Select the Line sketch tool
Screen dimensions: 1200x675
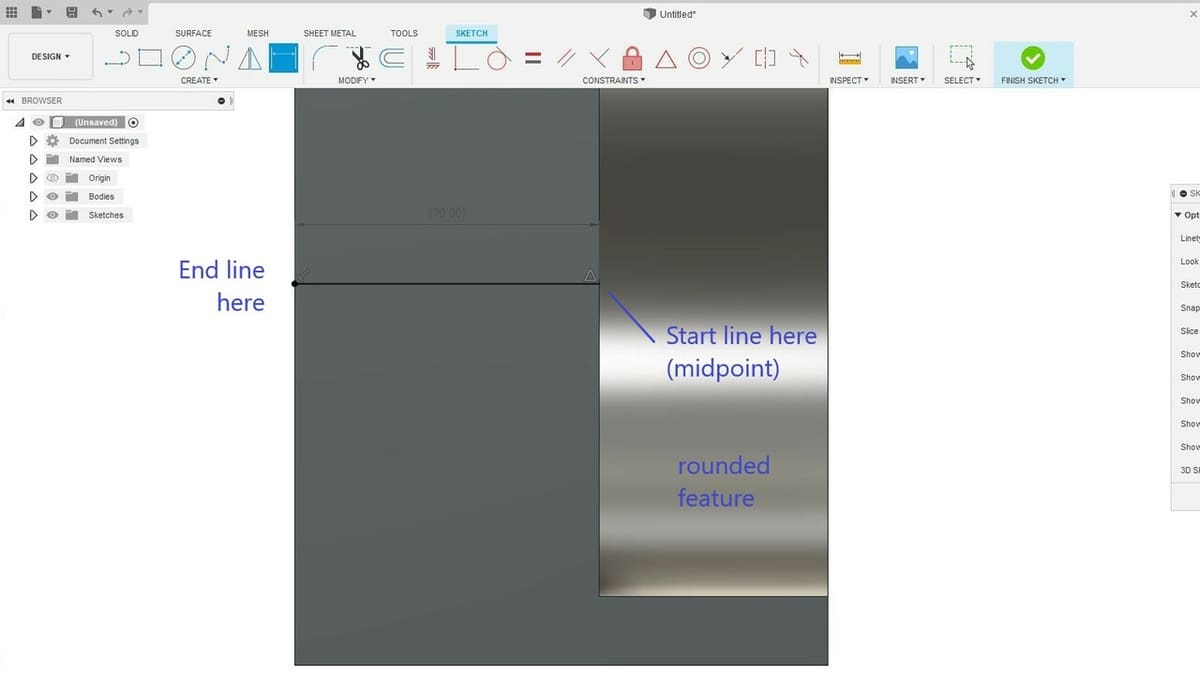(x=117, y=58)
